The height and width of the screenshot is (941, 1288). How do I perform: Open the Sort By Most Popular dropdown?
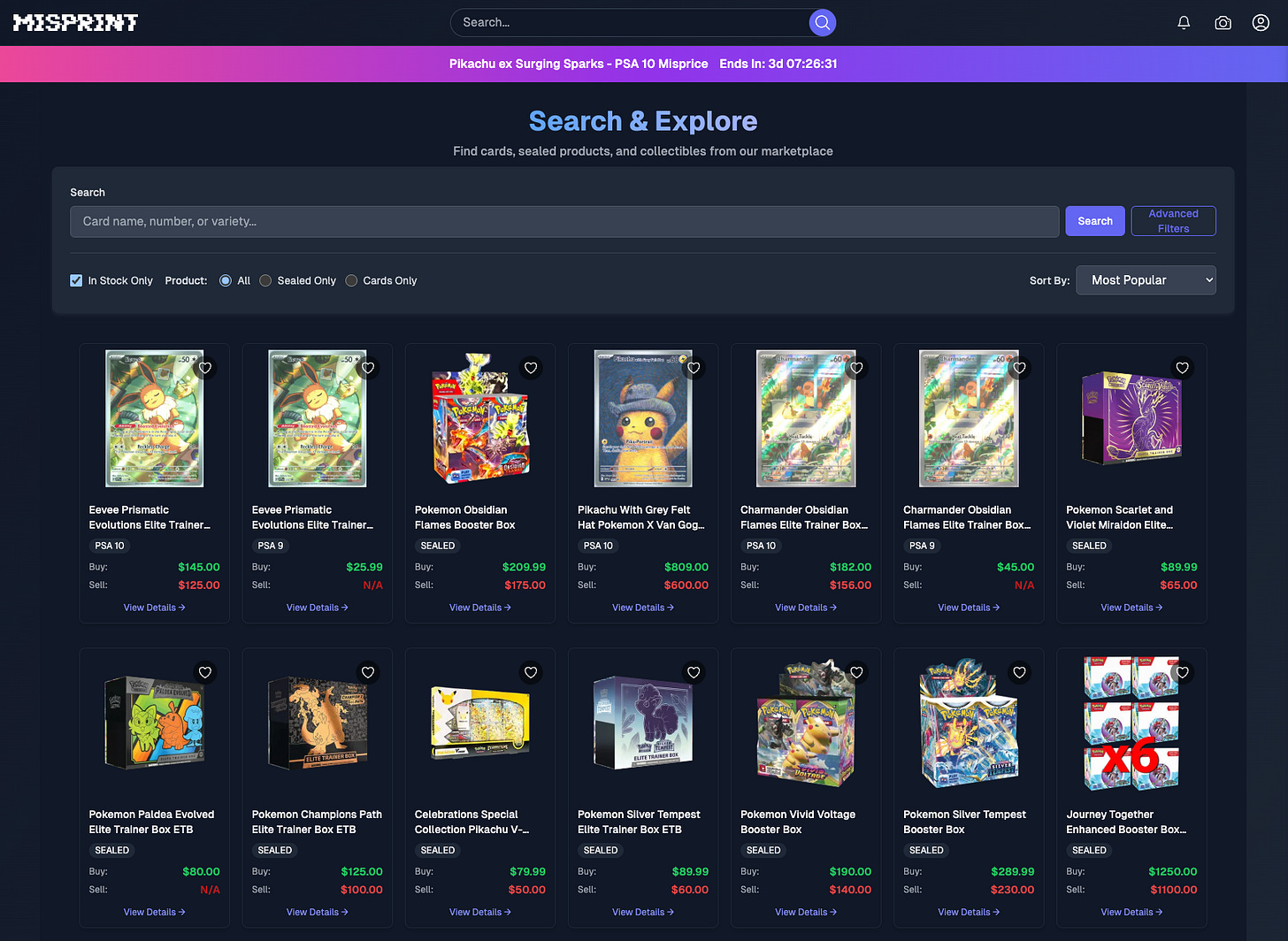pos(1146,280)
